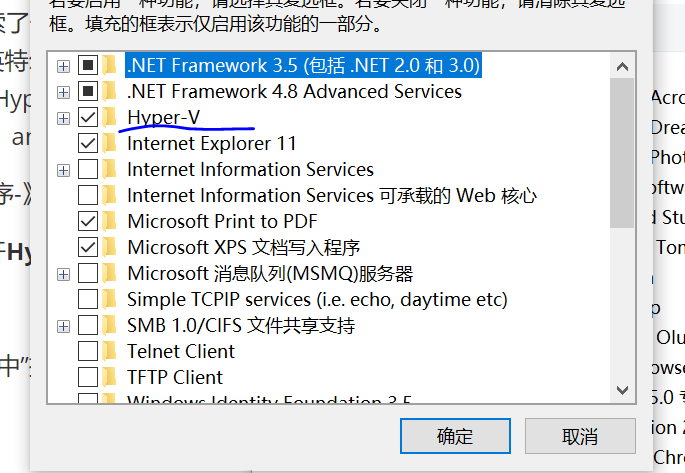Enable the Telnet Client checkbox

(x=88, y=351)
